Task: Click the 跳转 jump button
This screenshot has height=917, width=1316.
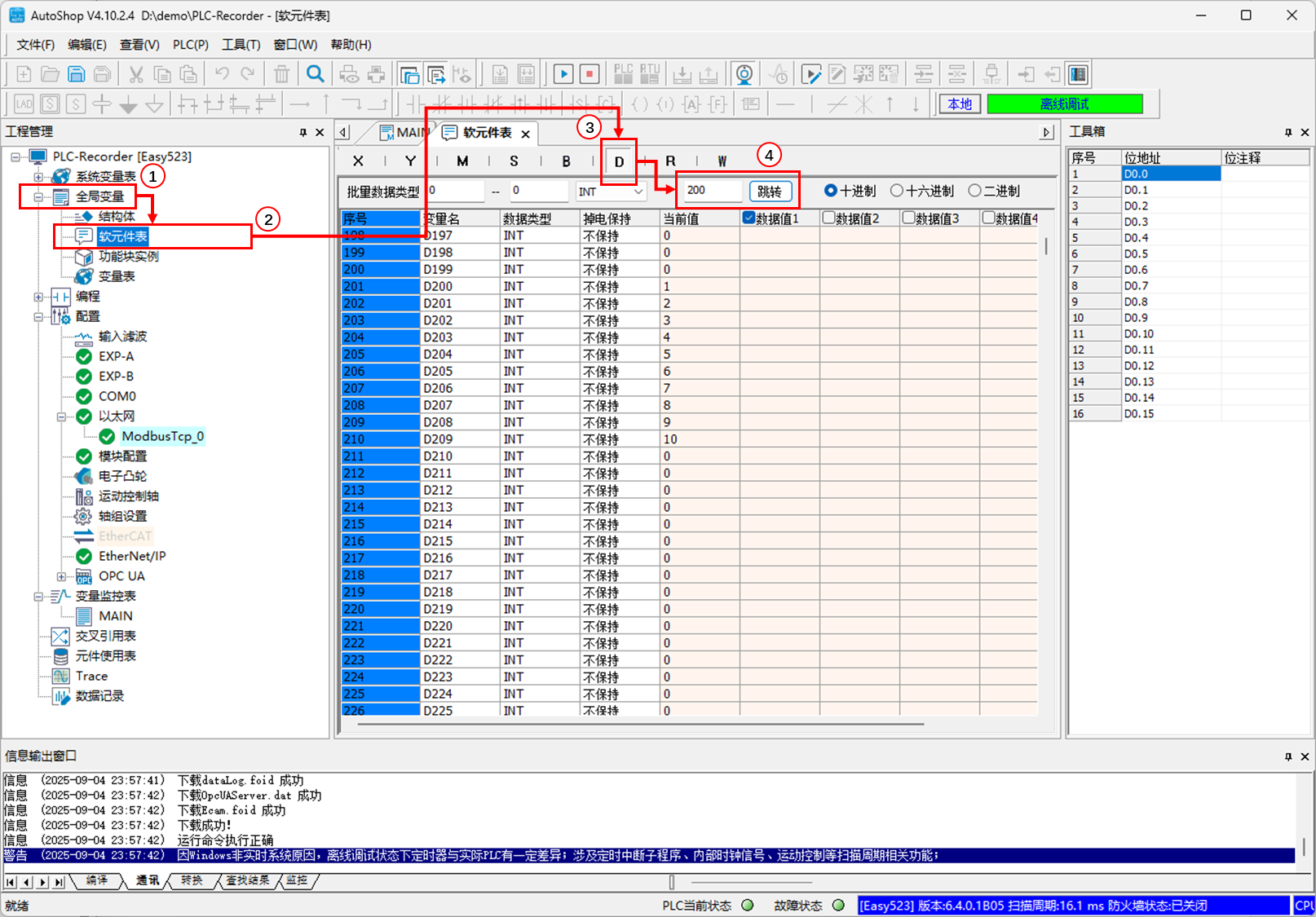Action: [x=770, y=192]
